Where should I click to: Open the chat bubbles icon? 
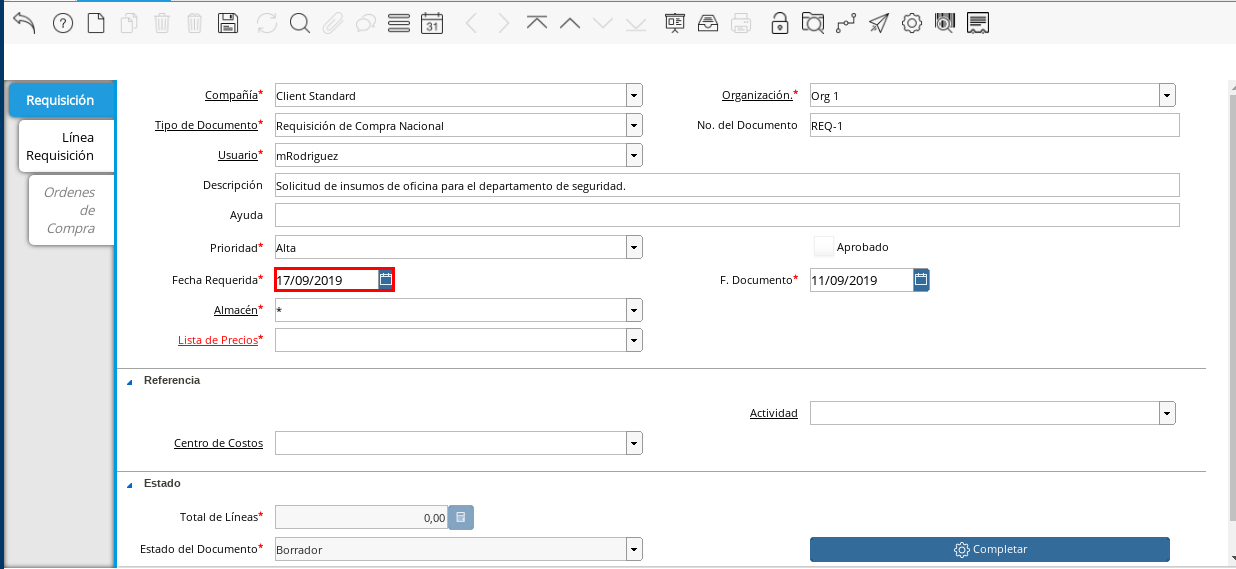pos(366,23)
